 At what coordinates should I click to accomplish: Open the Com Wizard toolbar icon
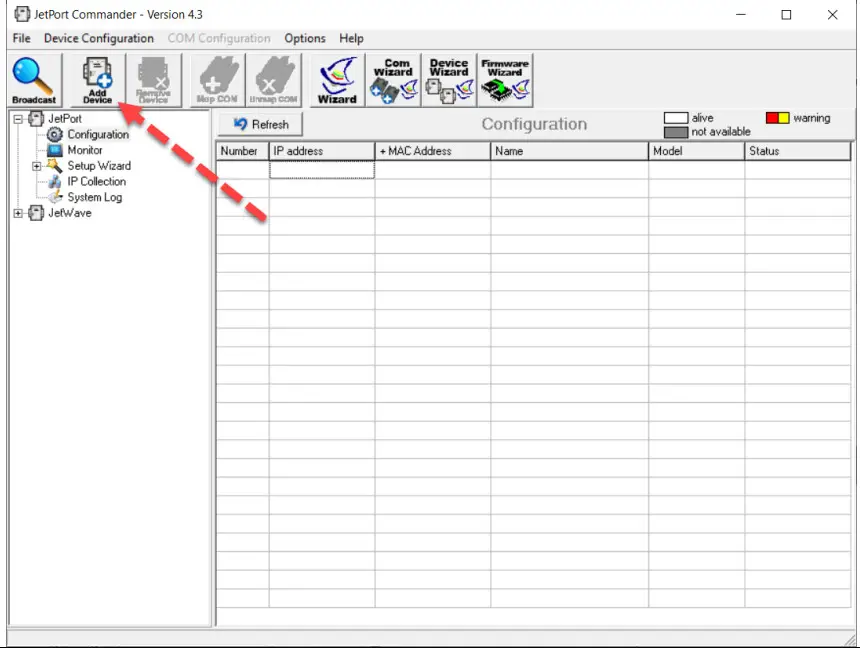coord(393,80)
